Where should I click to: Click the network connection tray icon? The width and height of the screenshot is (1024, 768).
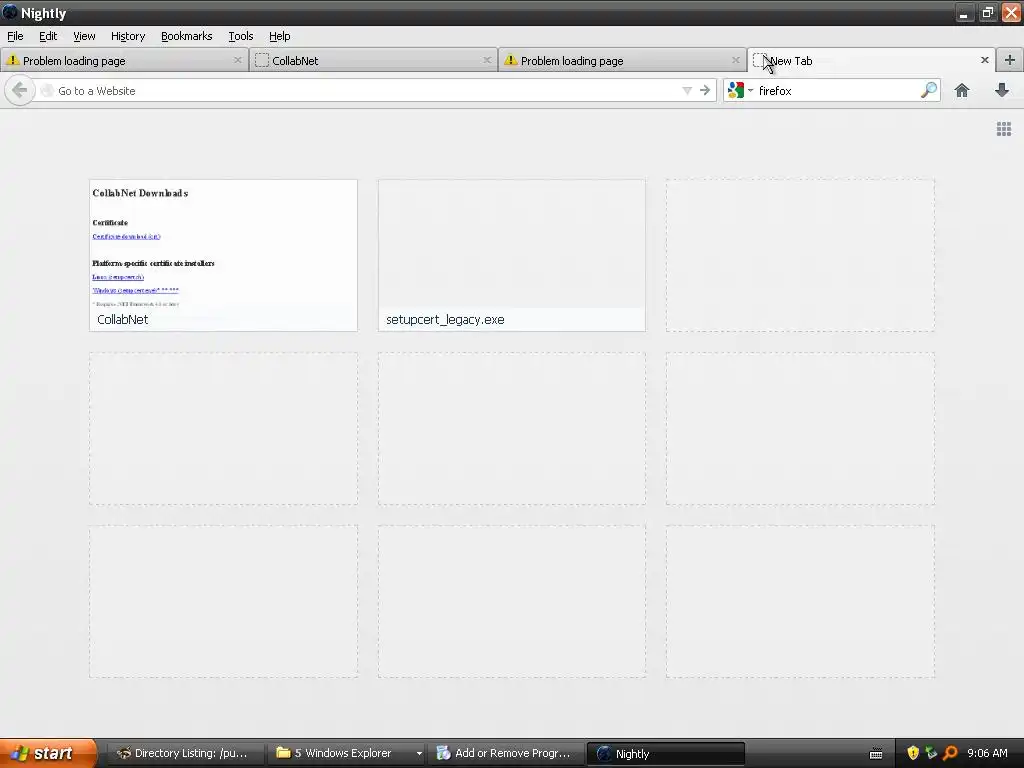(931, 753)
